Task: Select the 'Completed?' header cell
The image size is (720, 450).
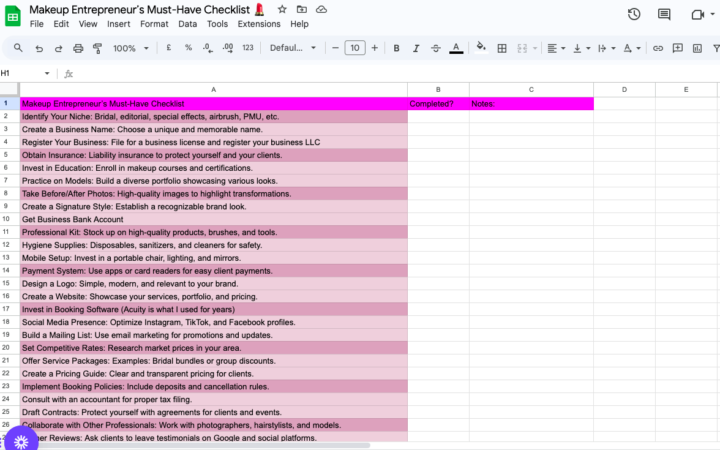Action: pos(438,103)
